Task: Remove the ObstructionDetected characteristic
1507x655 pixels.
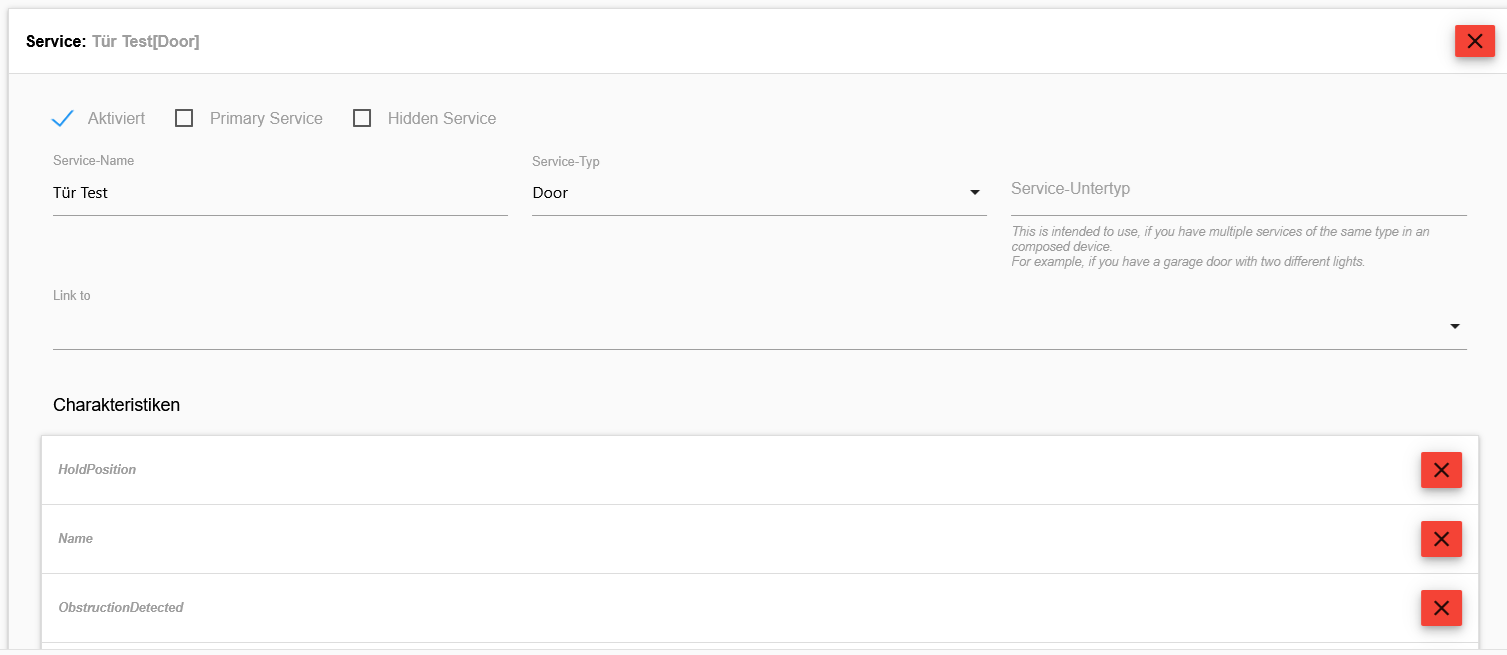Action: click(x=1441, y=608)
